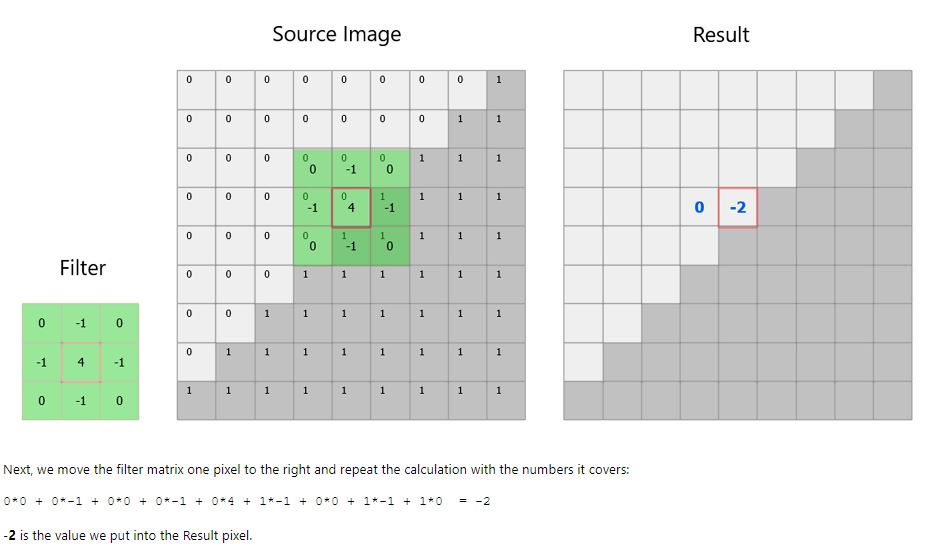Click the red-outlined -2 cell in Result

click(x=738, y=207)
